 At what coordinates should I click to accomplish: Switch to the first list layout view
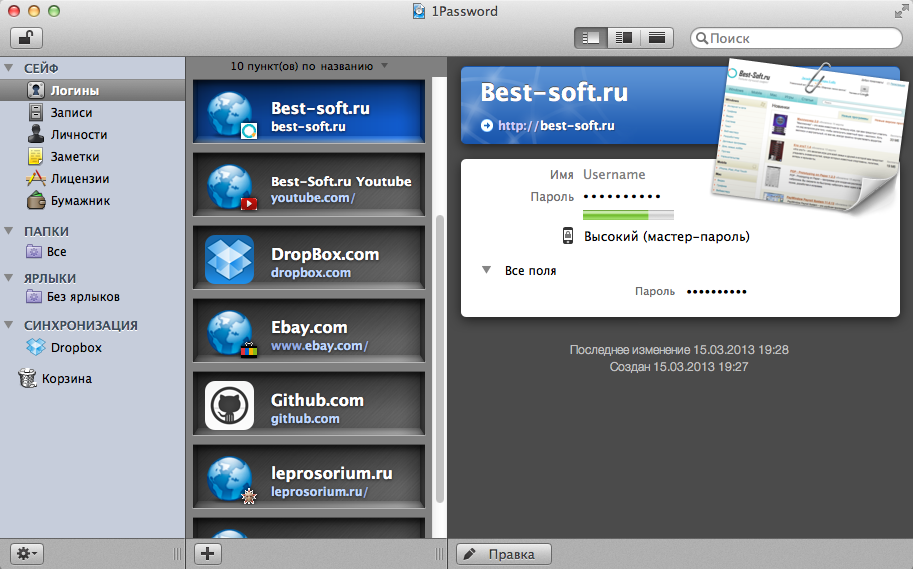pyautogui.click(x=590, y=38)
